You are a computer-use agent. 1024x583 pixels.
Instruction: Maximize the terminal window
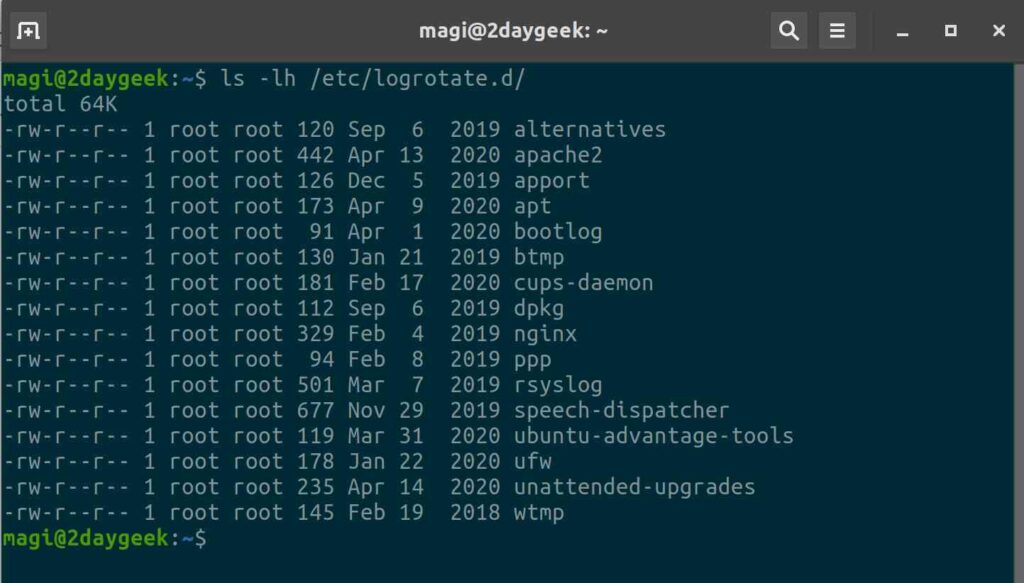950,31
